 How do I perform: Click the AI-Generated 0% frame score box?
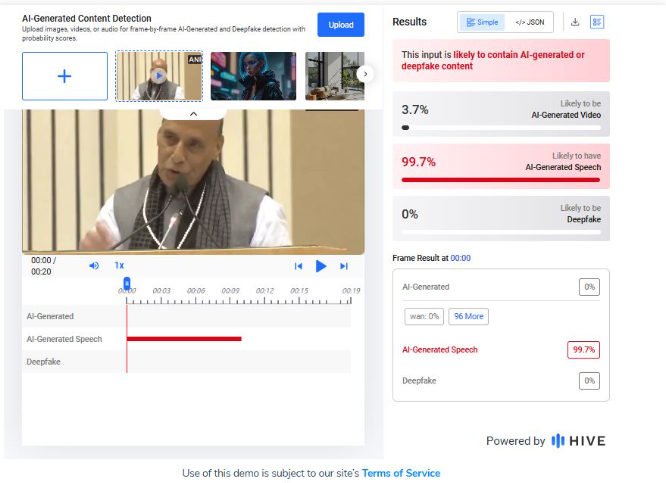pos(589,287)
